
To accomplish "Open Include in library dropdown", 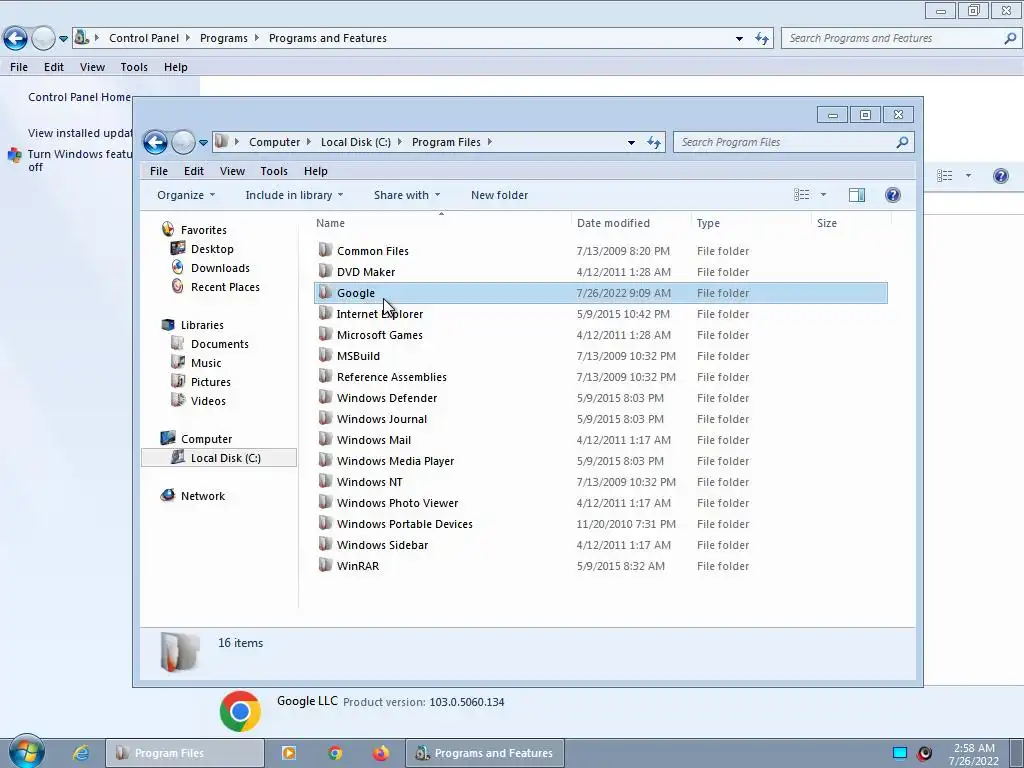I will pyautogui.click(x=294, y=195).
